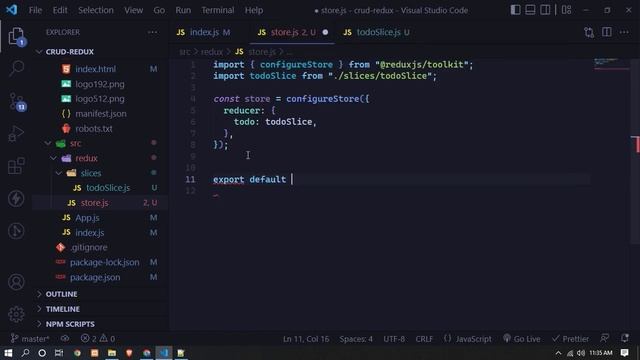Click Ln 11, Col 16 indicator

point(306,339)
